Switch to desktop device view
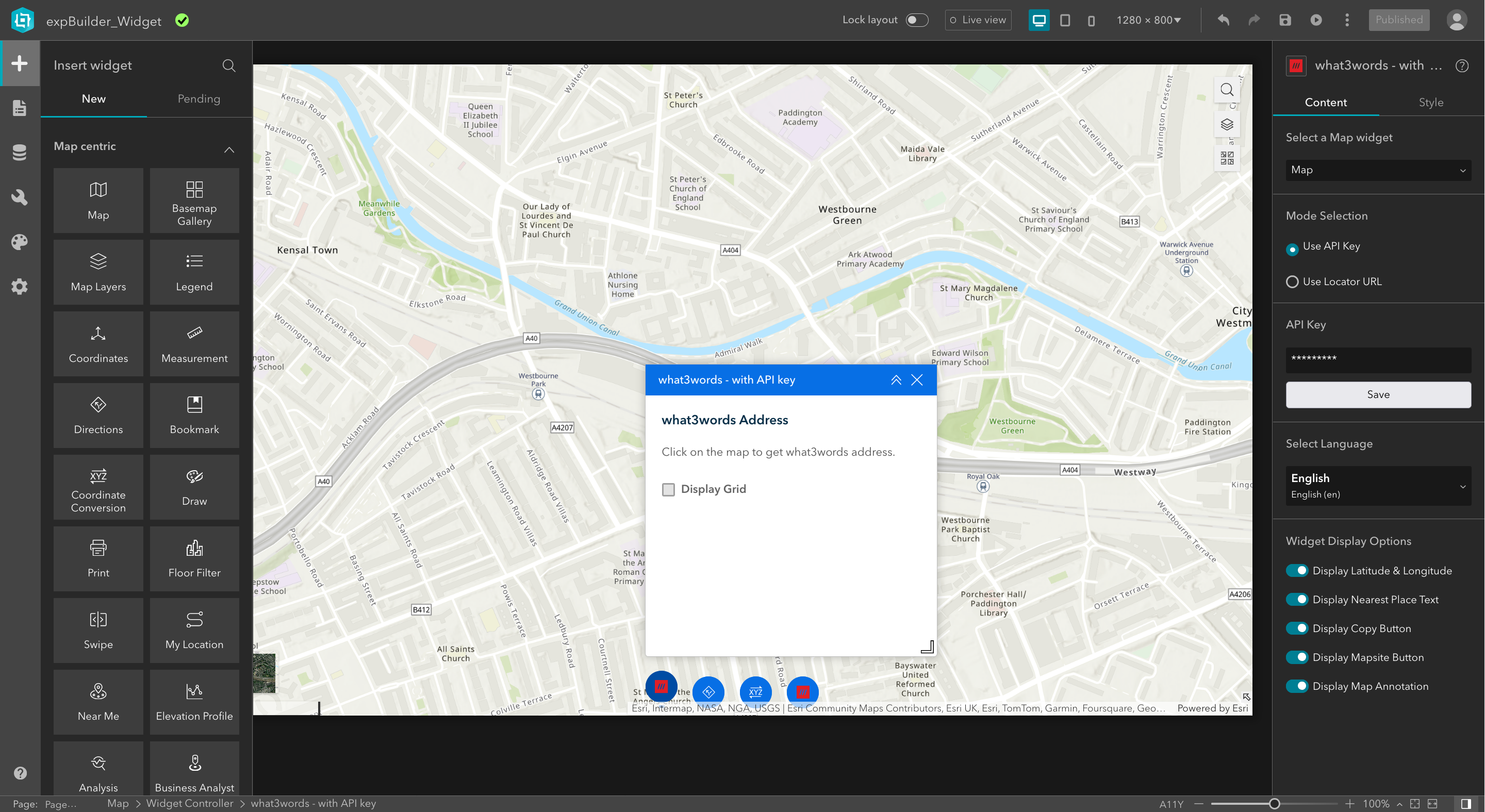Image resolution: width=1485 pixels, height=812 pixels. [1039, 20]
